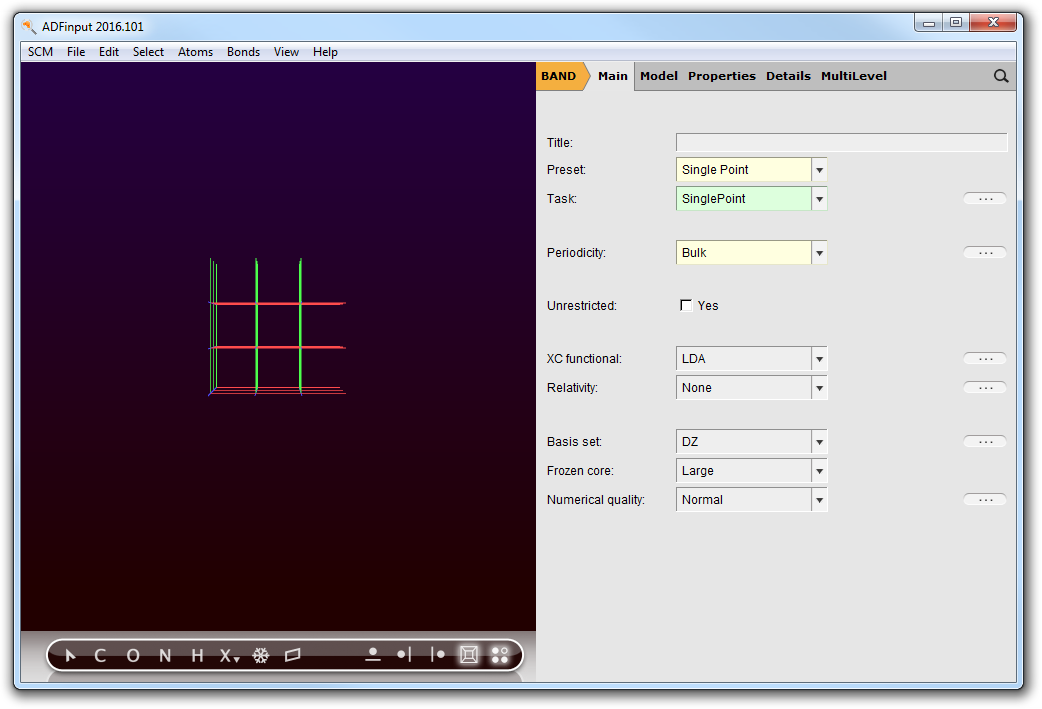1042x709 pixels.
Task: Open the structures snowflake tool
Action: 260,656
